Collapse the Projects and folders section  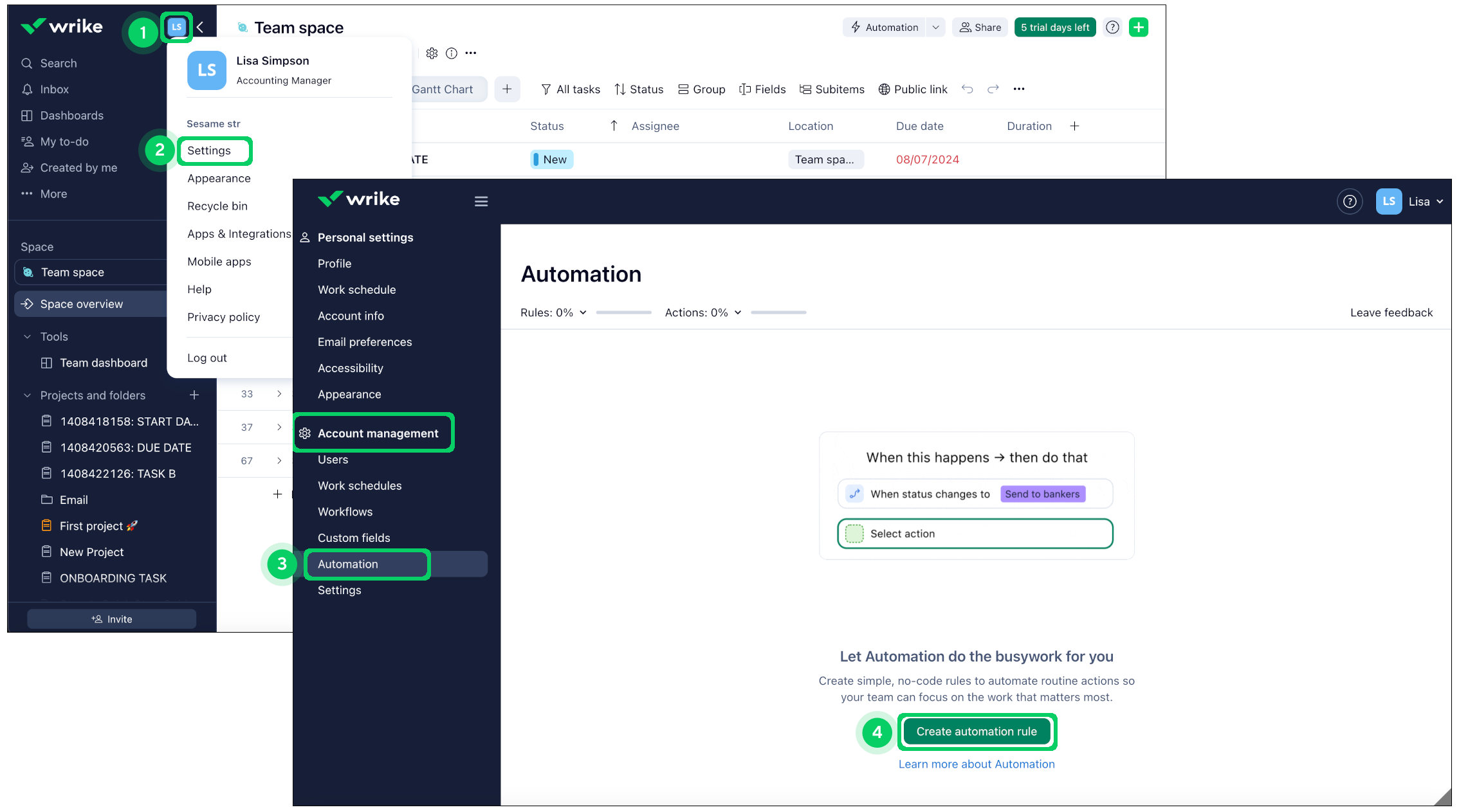pyautogui.click(x=27, y=395)
